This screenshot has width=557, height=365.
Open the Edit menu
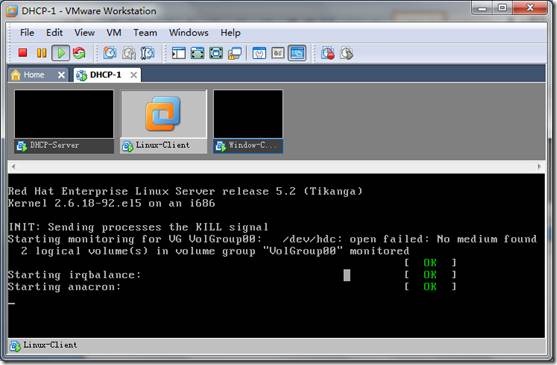[x=54, y=33]
